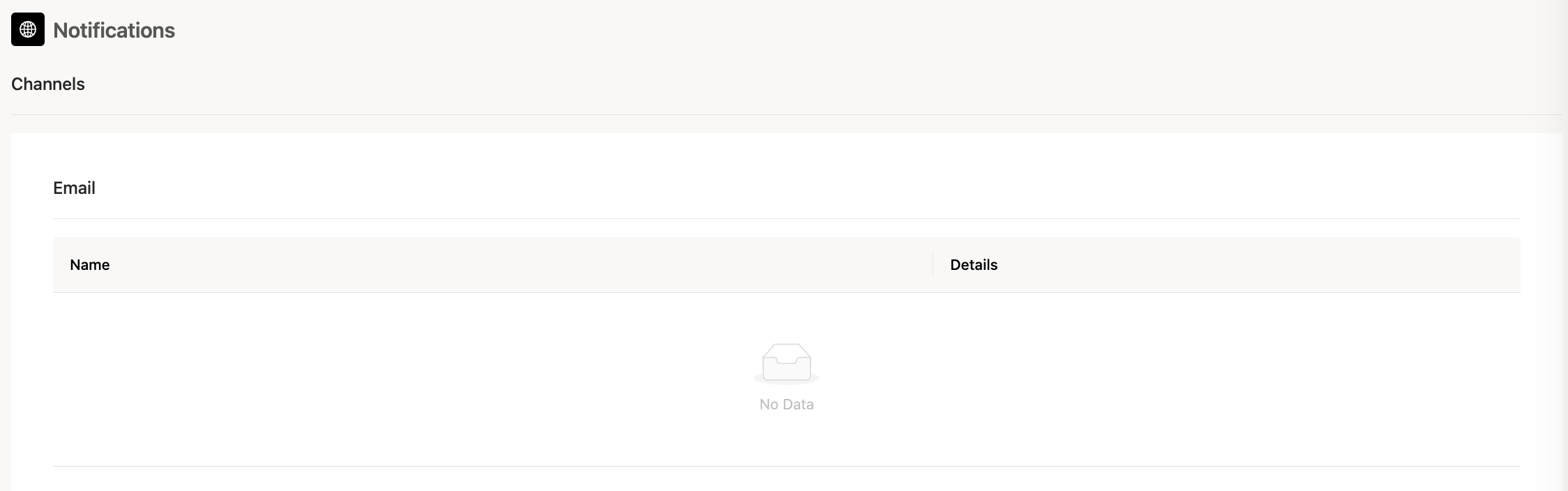
Task: Open the Channels section heading
Action: 48,84
